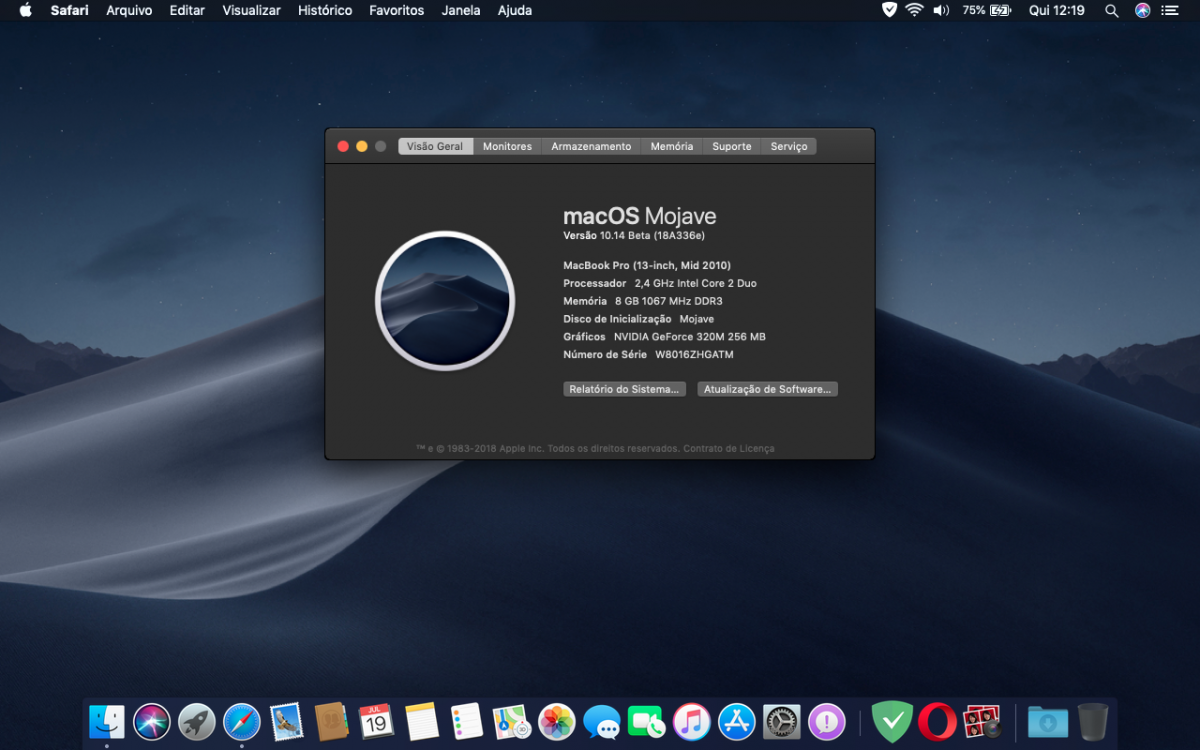Open the Trash in Dock

pos(1093,721)
